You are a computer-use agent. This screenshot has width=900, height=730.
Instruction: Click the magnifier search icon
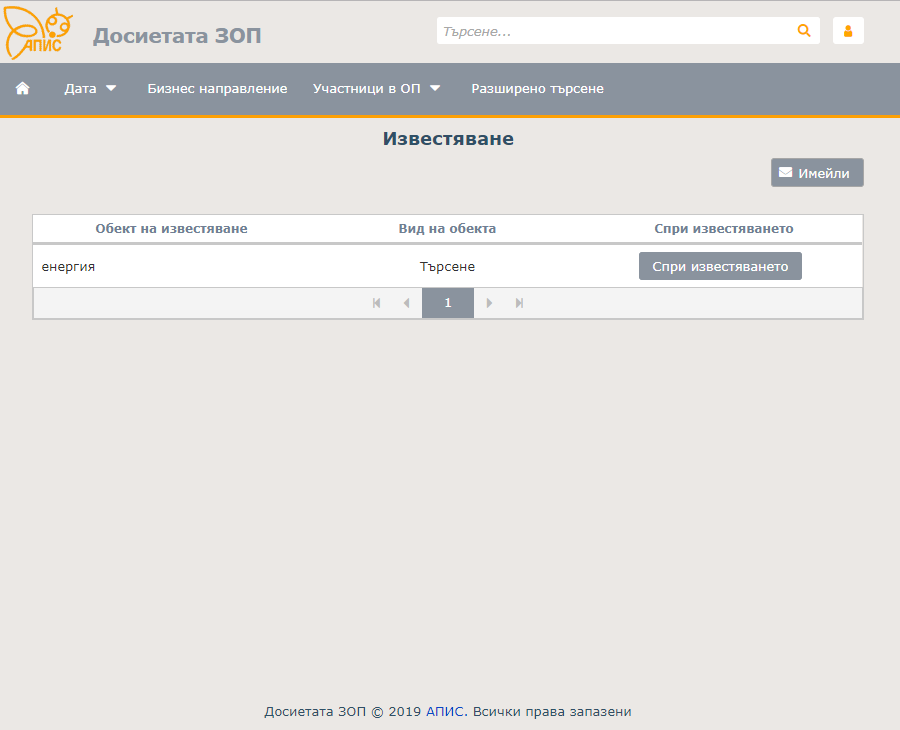pyautogui.click(x=804, y=31)
